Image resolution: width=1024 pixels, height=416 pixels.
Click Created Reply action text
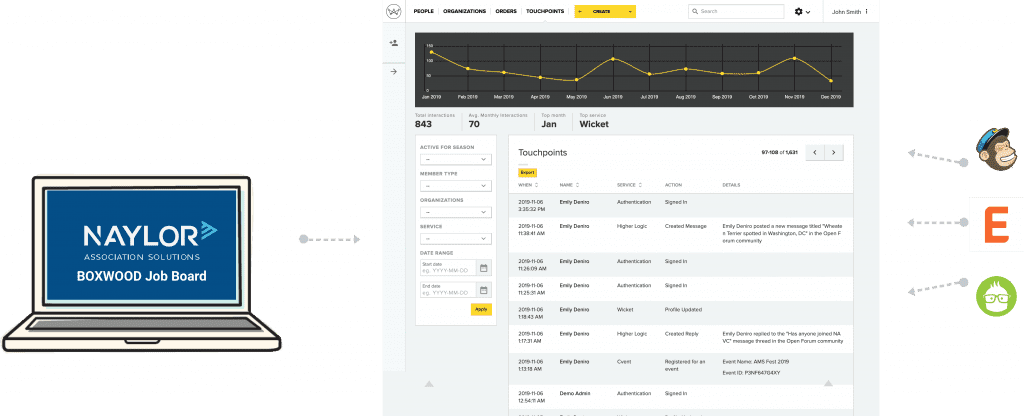[681, 333]
